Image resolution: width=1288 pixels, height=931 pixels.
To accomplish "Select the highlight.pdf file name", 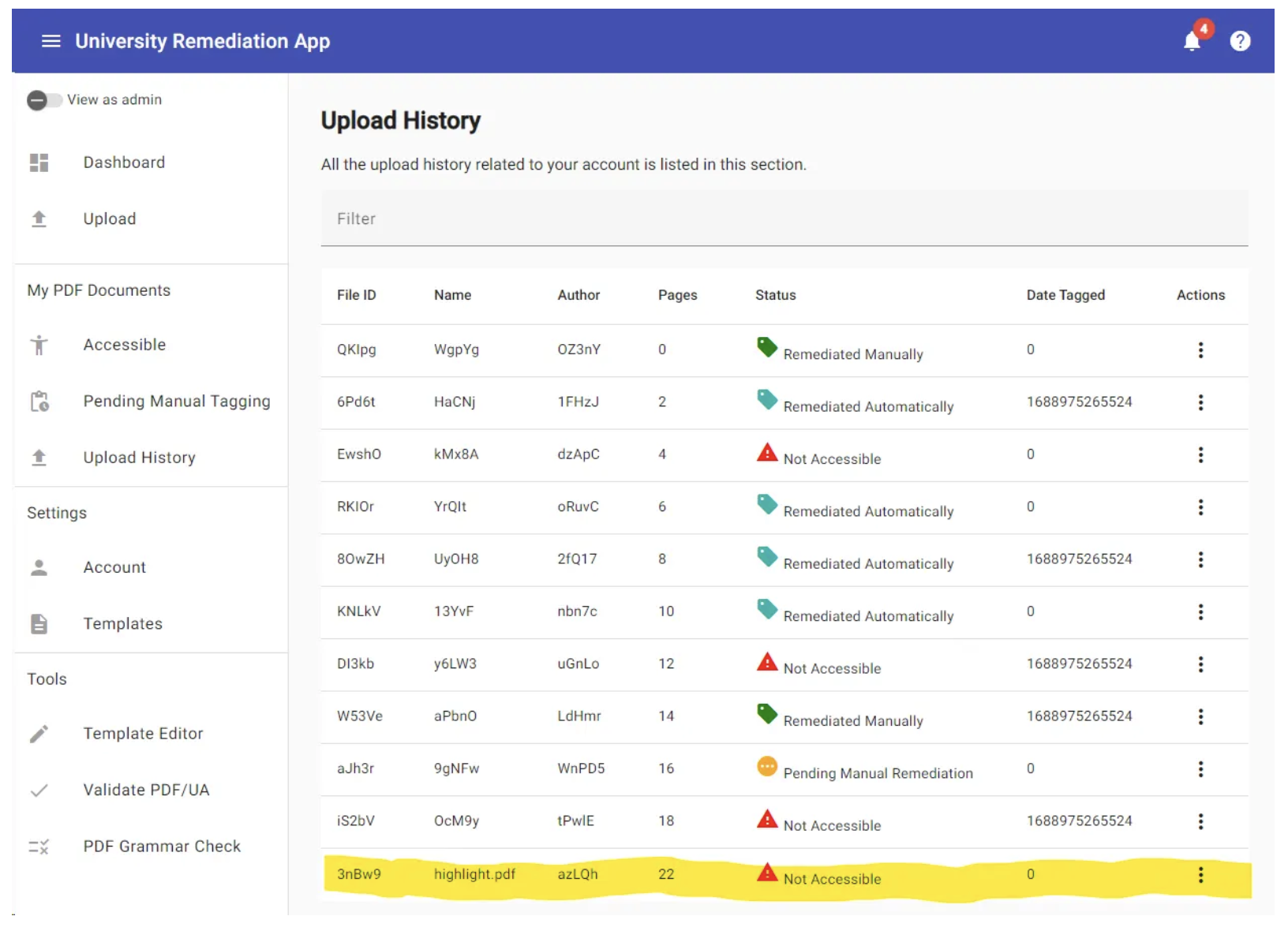I will point(474,874).
